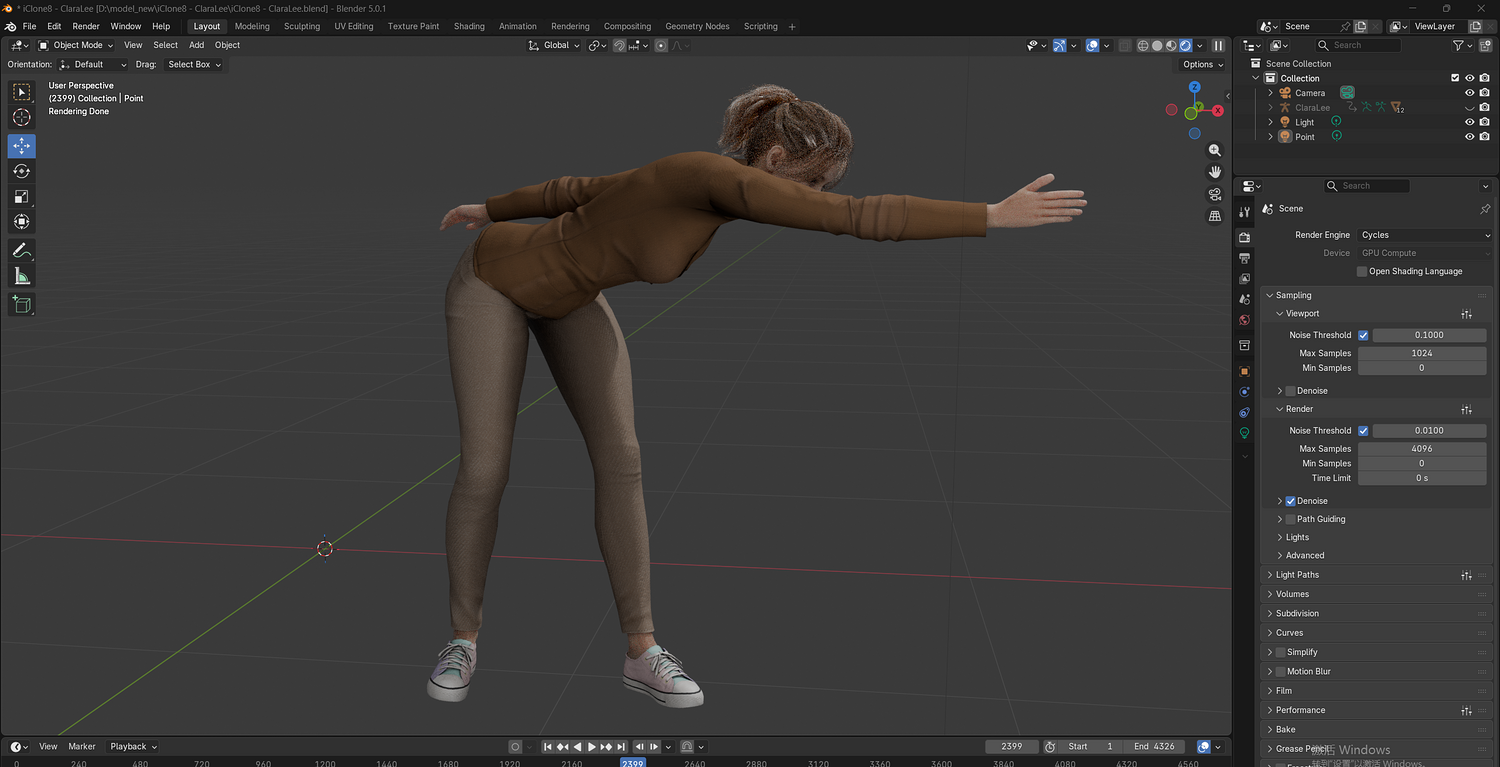Expand the ClaraLee object in outliner
Viewport: 1500px width, 767px height.
click(x=1271, y=108)
